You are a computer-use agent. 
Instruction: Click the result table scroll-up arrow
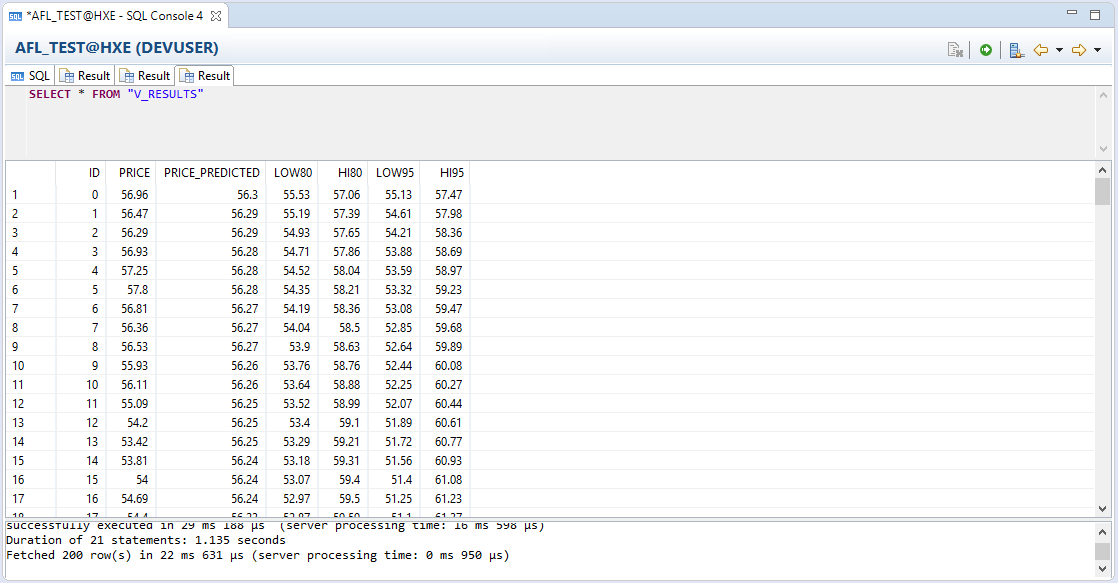click(x=1102, y=170)
